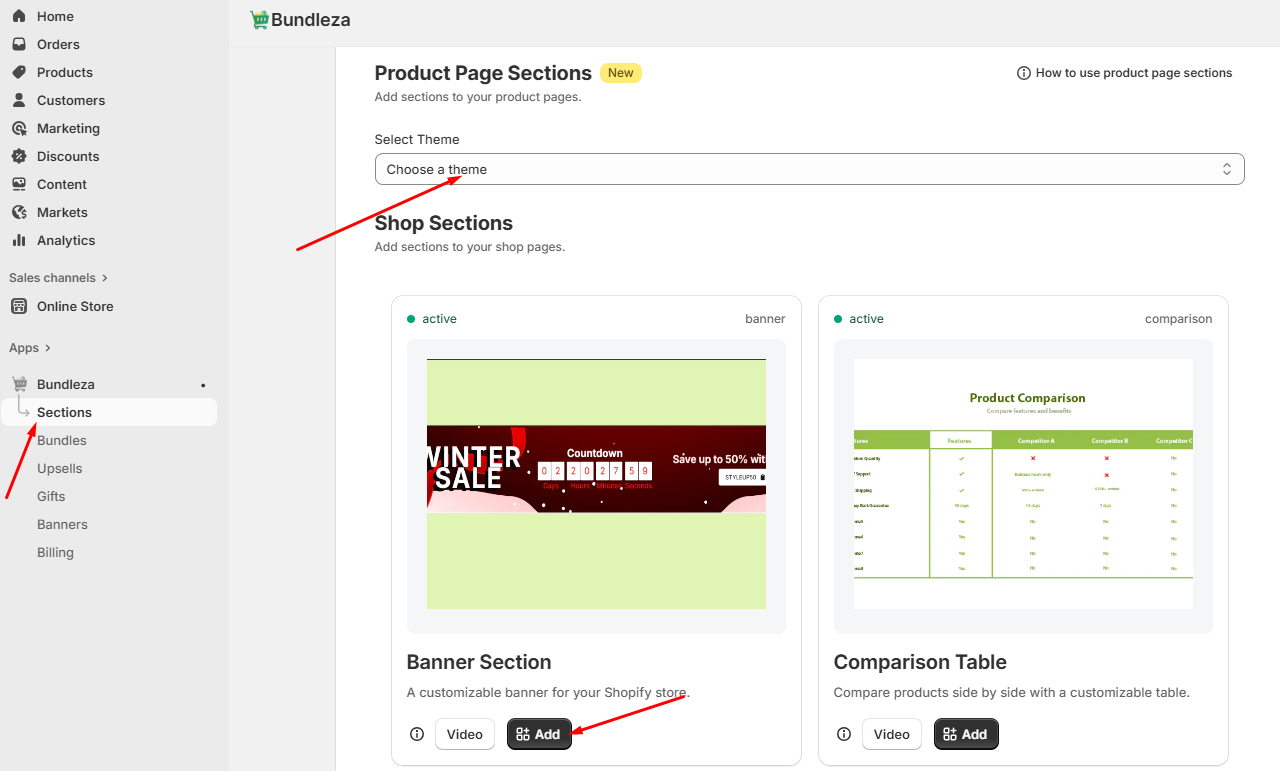
Task: Open Orders via its inbox icon
Action: tap(19, 44)
